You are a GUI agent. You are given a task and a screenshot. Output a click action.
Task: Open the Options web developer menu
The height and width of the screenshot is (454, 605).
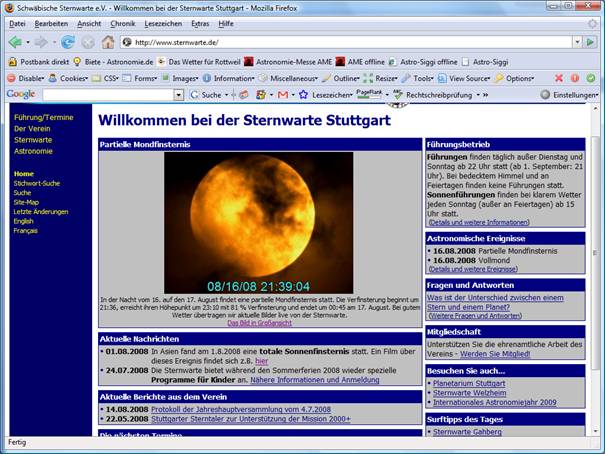click(515, 78)
